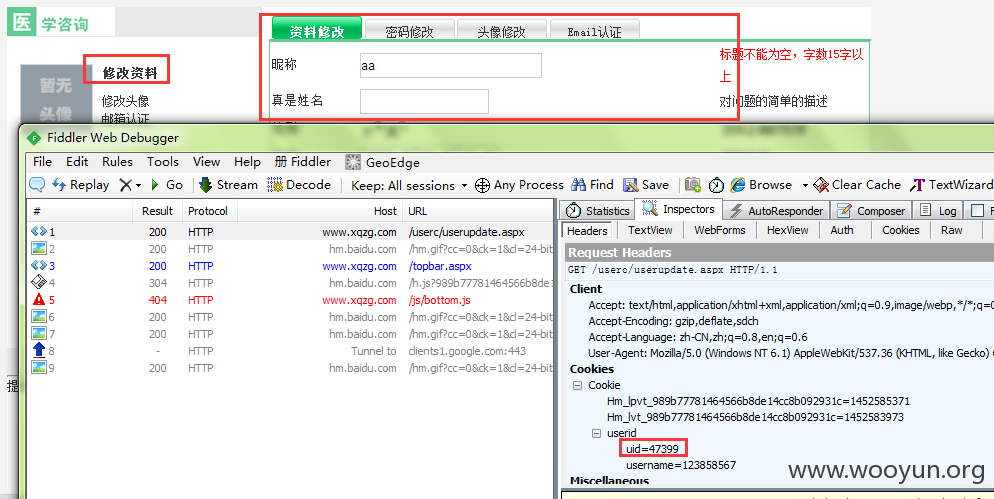Viewport: 994px width, 499px height.
Task: Open the Keep: All sessions dropdown
Action: [409, 185]
